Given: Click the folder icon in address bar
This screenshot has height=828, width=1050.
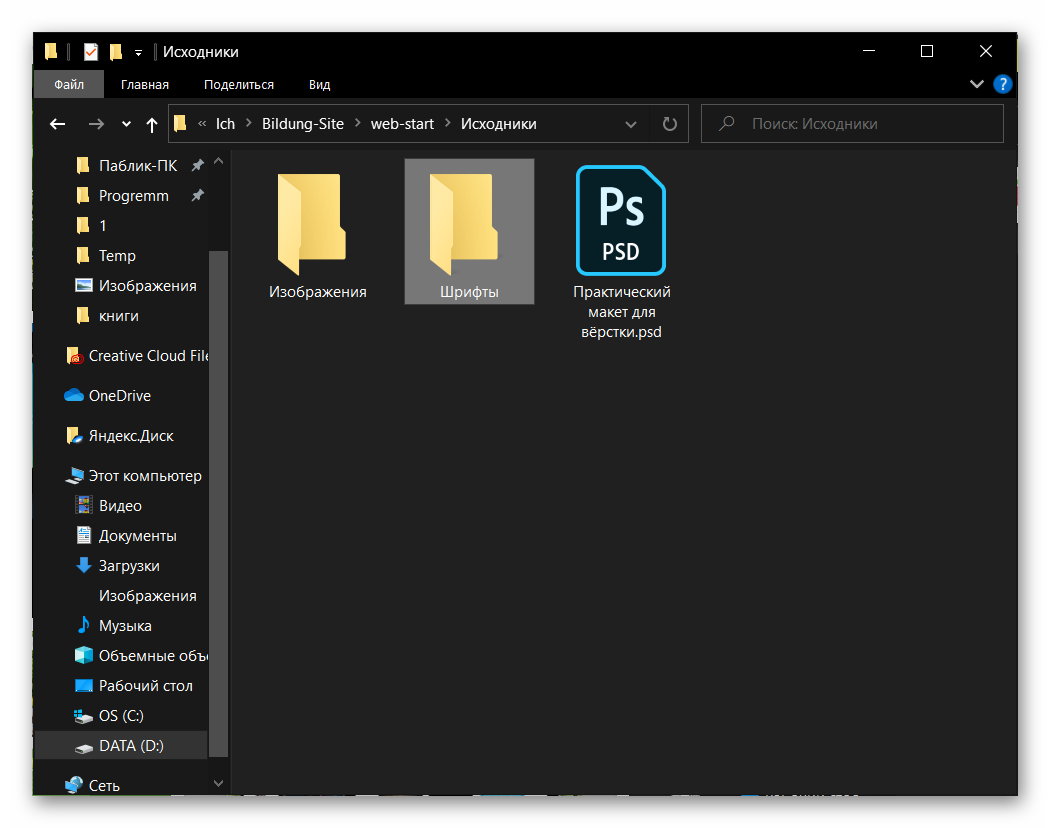Looking at the screenshot, I should [x=180, y=123].
